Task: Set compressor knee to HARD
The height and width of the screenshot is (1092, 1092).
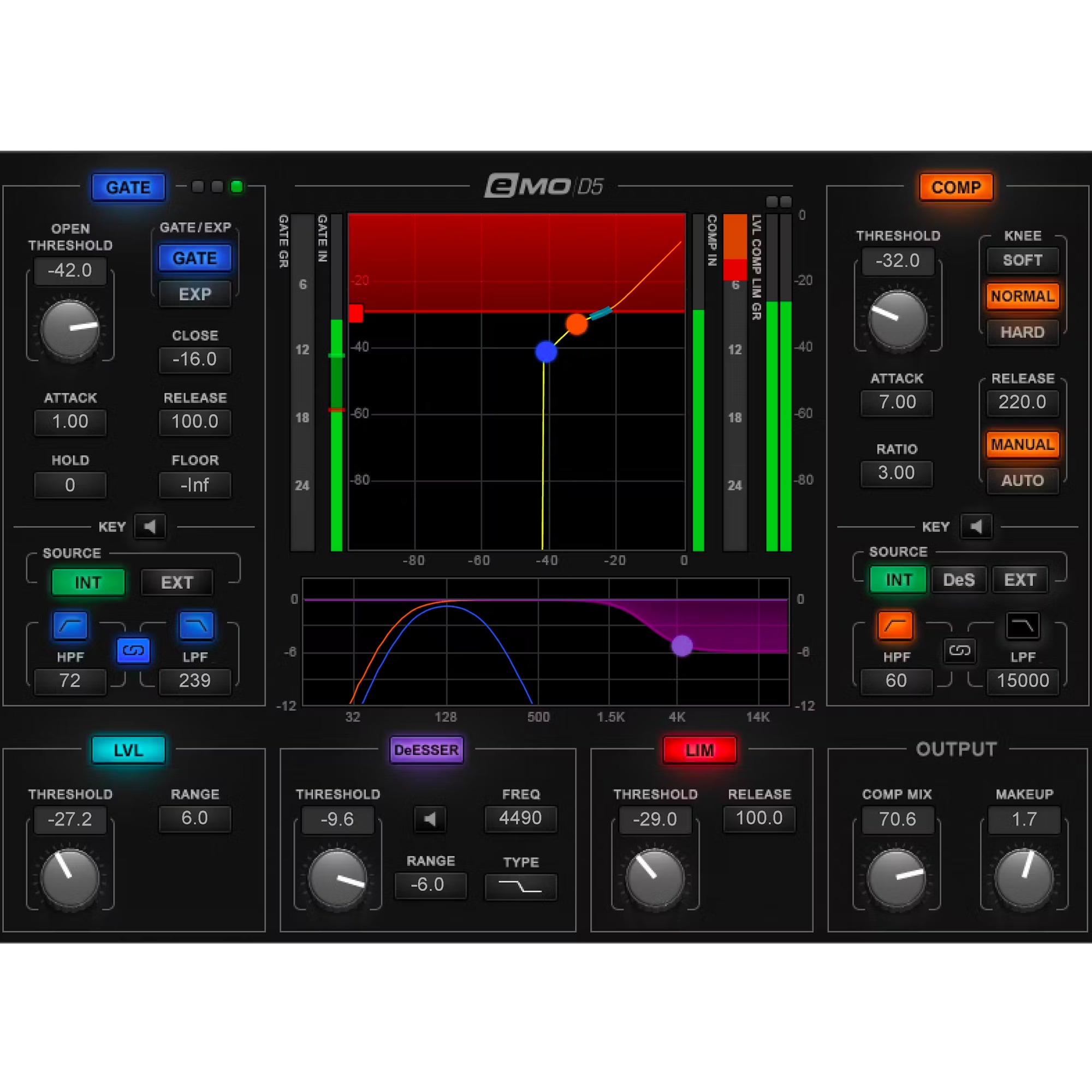Action: pyautogui.click(x=1022, y=332)
